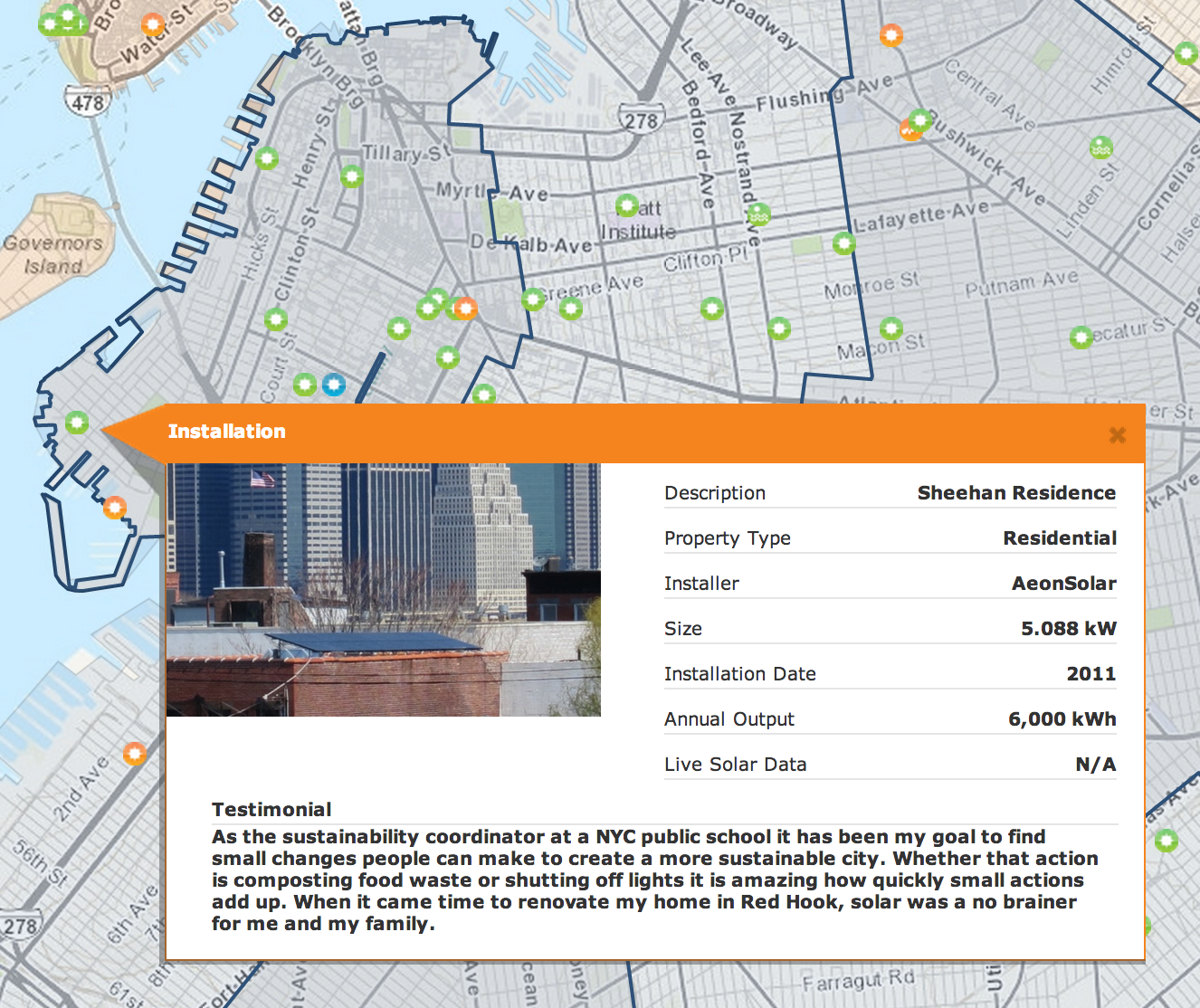Select the green marker at popup arrow tip
This screenshot has height=1008, width=1200.
(77, 423)
